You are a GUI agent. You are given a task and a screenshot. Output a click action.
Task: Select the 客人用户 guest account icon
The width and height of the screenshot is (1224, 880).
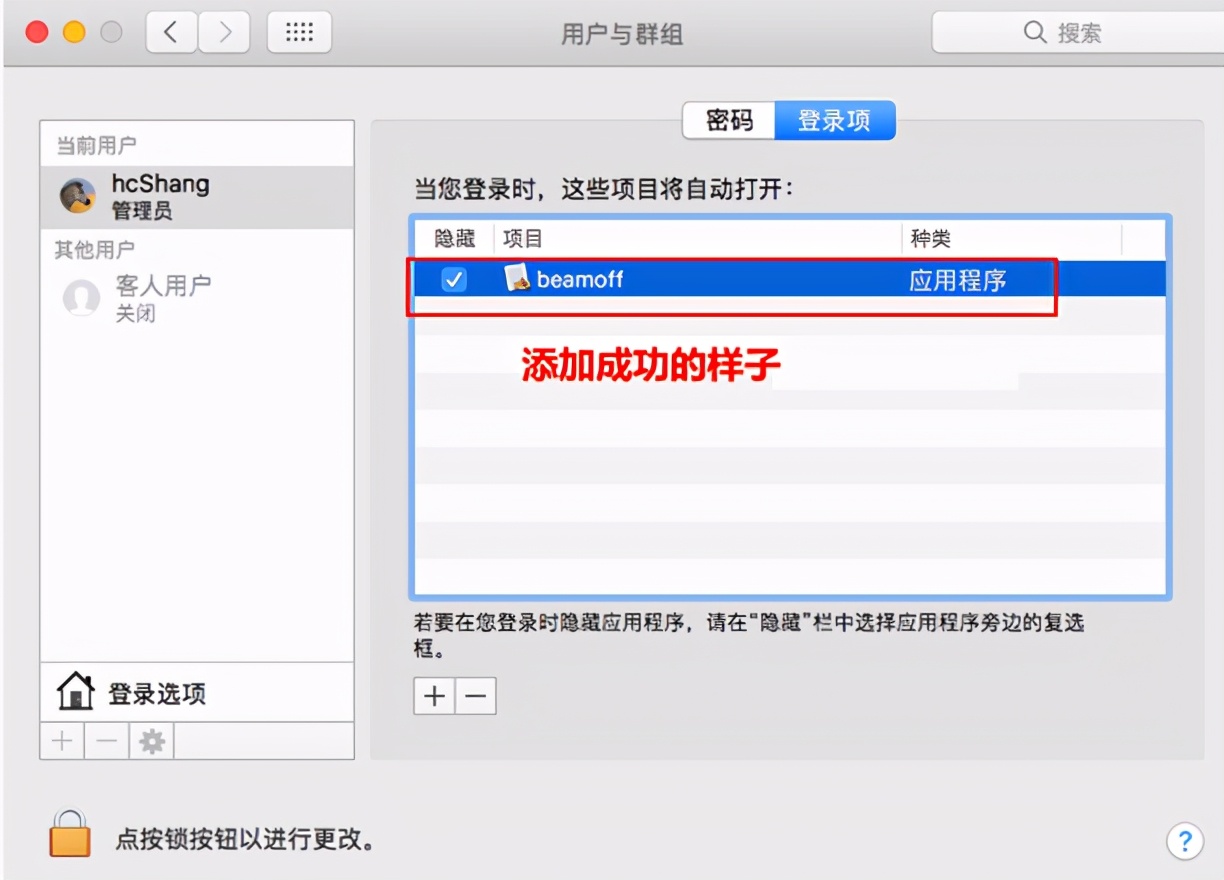tap(80, 298)
